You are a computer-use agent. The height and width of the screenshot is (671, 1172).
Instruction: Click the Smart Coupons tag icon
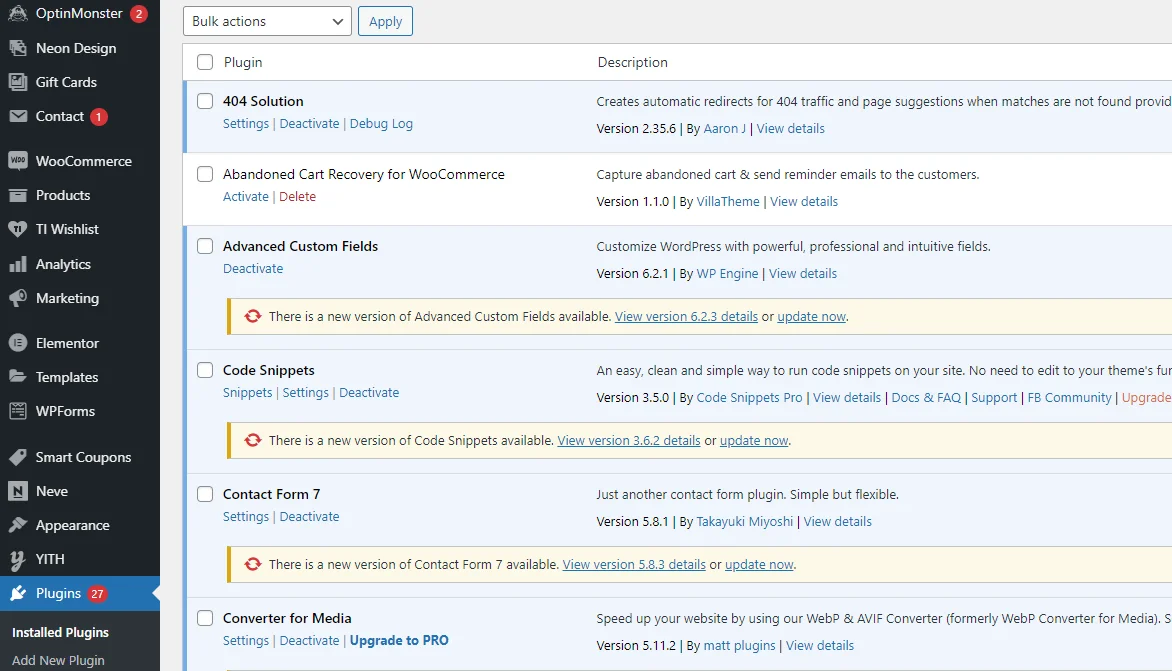(17, 457)
